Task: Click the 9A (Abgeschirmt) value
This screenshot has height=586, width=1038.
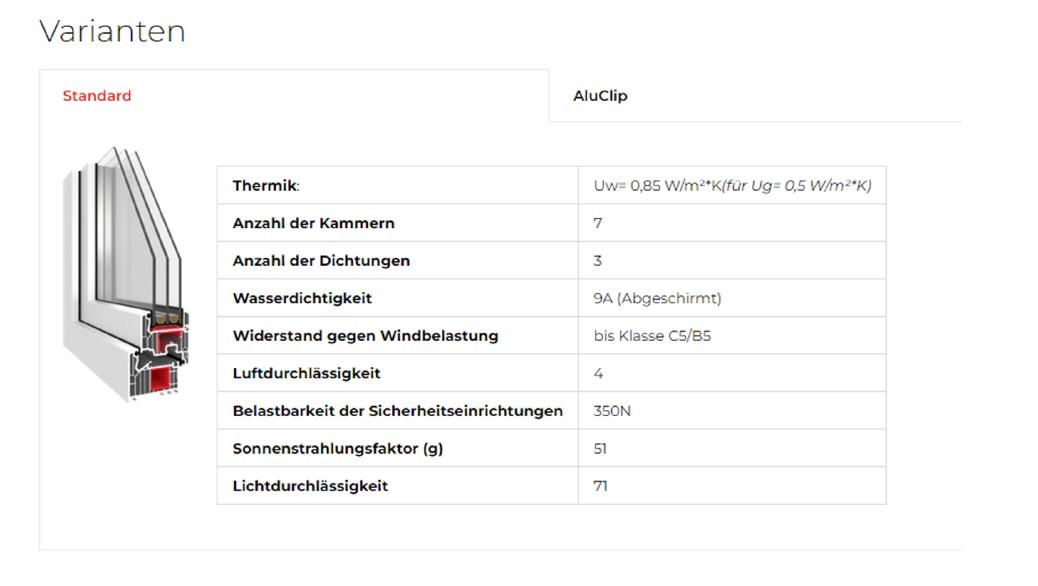Action: [657, 298]
